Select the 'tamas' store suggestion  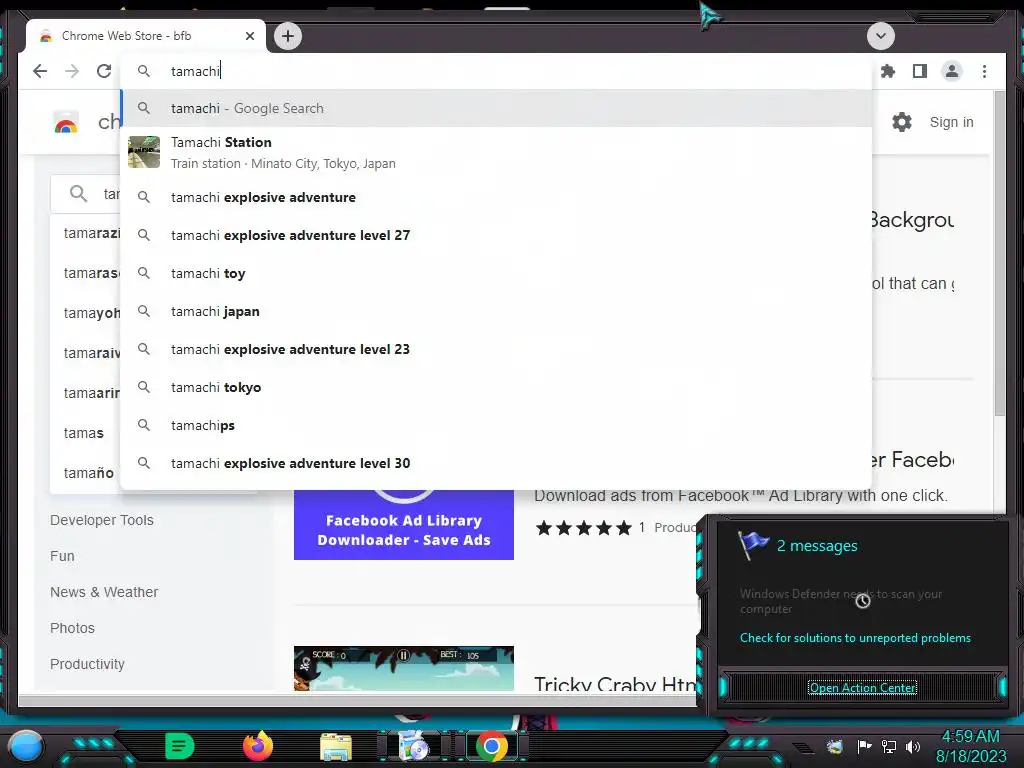pyautogui.click(x=84, y=433)
